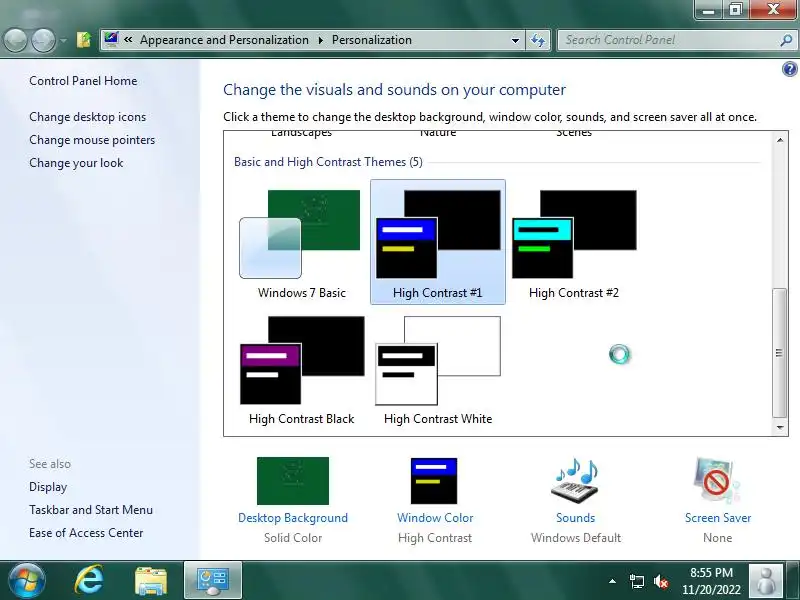800x600 pixels.
Task: Select the High Contrast #2 theme
Action: (574, 242)
